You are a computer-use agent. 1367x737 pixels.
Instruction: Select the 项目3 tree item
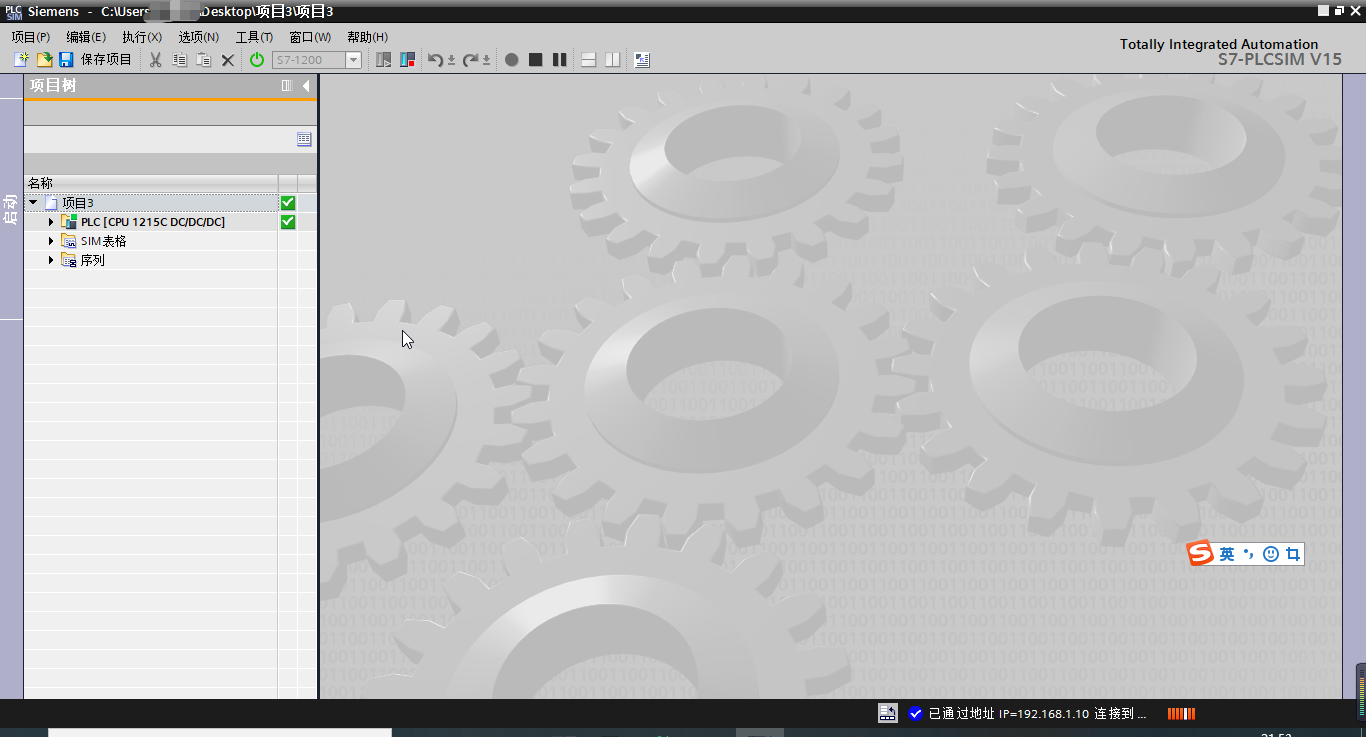(x=78, y=202)
